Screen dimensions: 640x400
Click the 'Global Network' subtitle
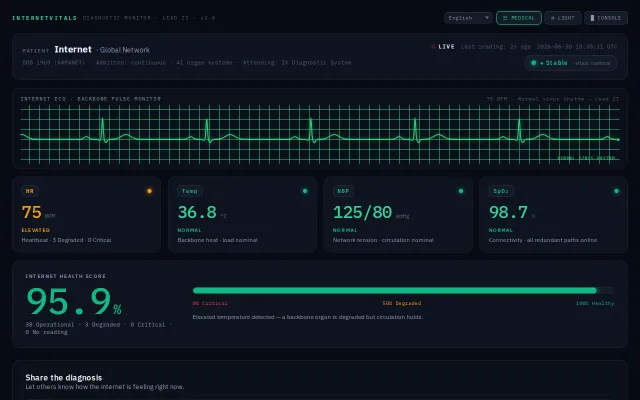coord(124,50)
